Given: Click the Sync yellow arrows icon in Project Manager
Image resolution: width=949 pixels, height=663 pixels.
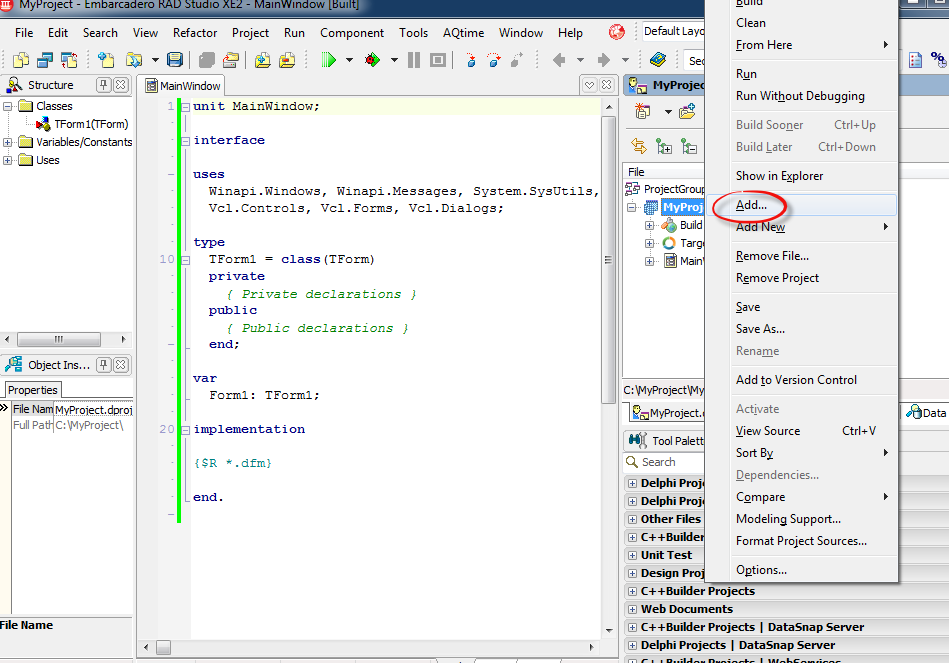Looking at the screenshot, I should point(639,146).
